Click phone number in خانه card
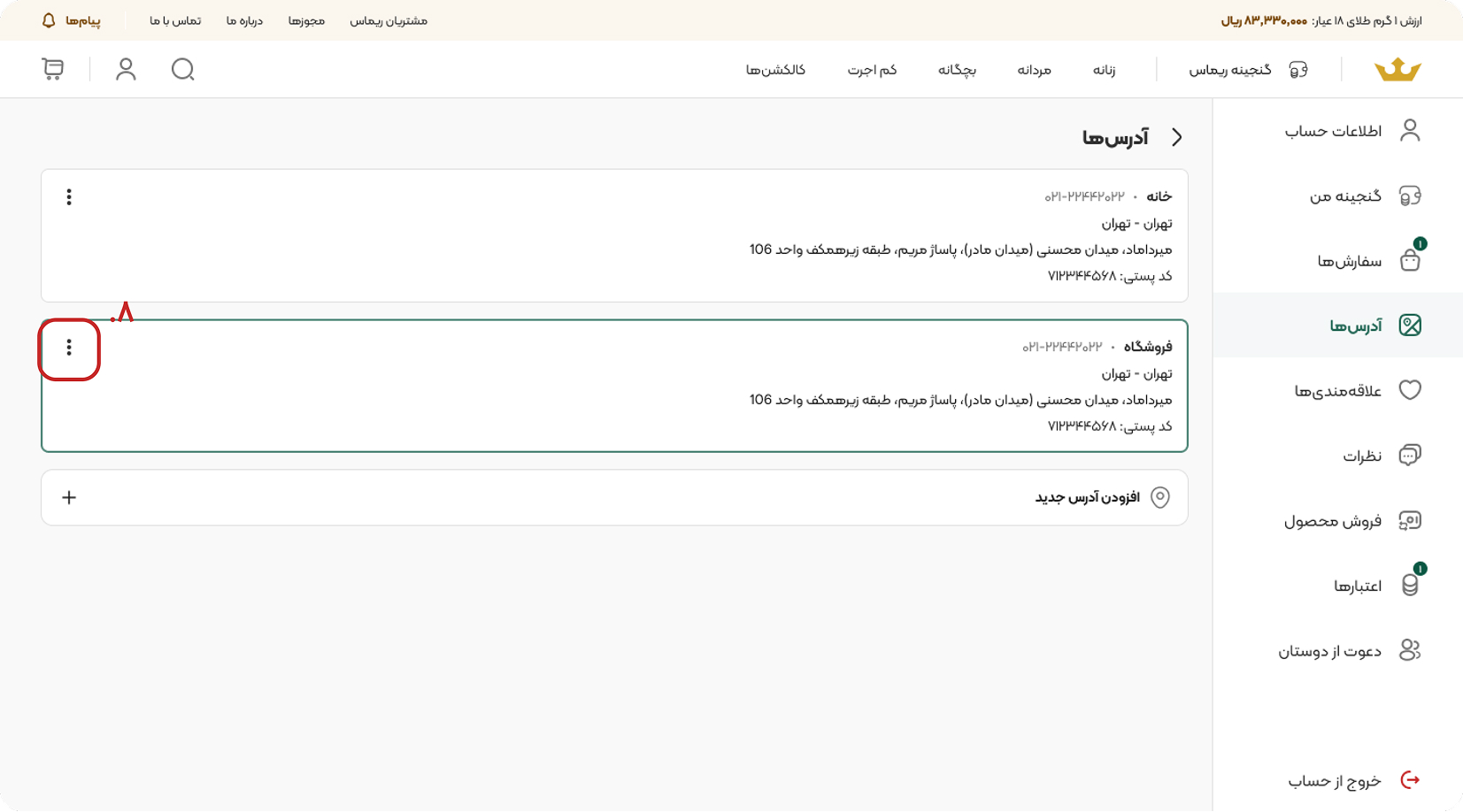Screen dimensions: 1463x812 point(1084,196)
